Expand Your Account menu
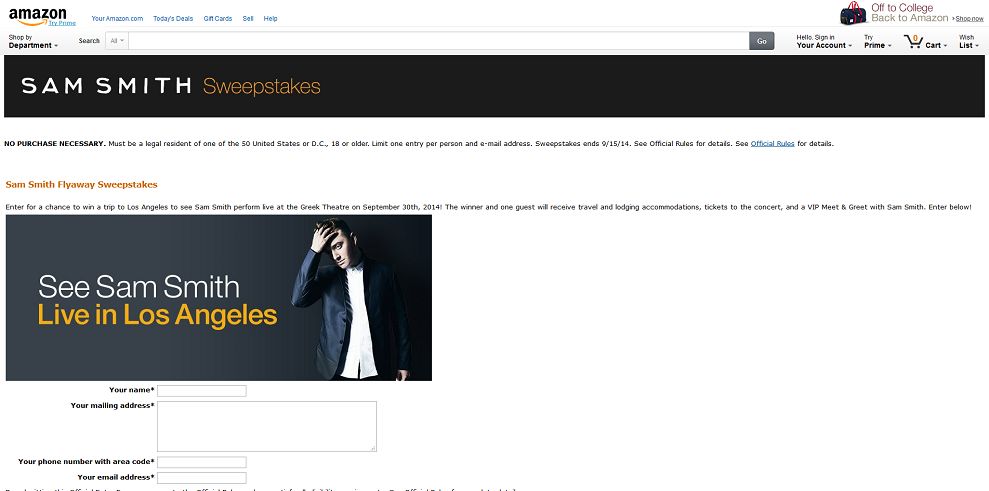This screenshot has height=491, width=989. (x=824, y=42)
